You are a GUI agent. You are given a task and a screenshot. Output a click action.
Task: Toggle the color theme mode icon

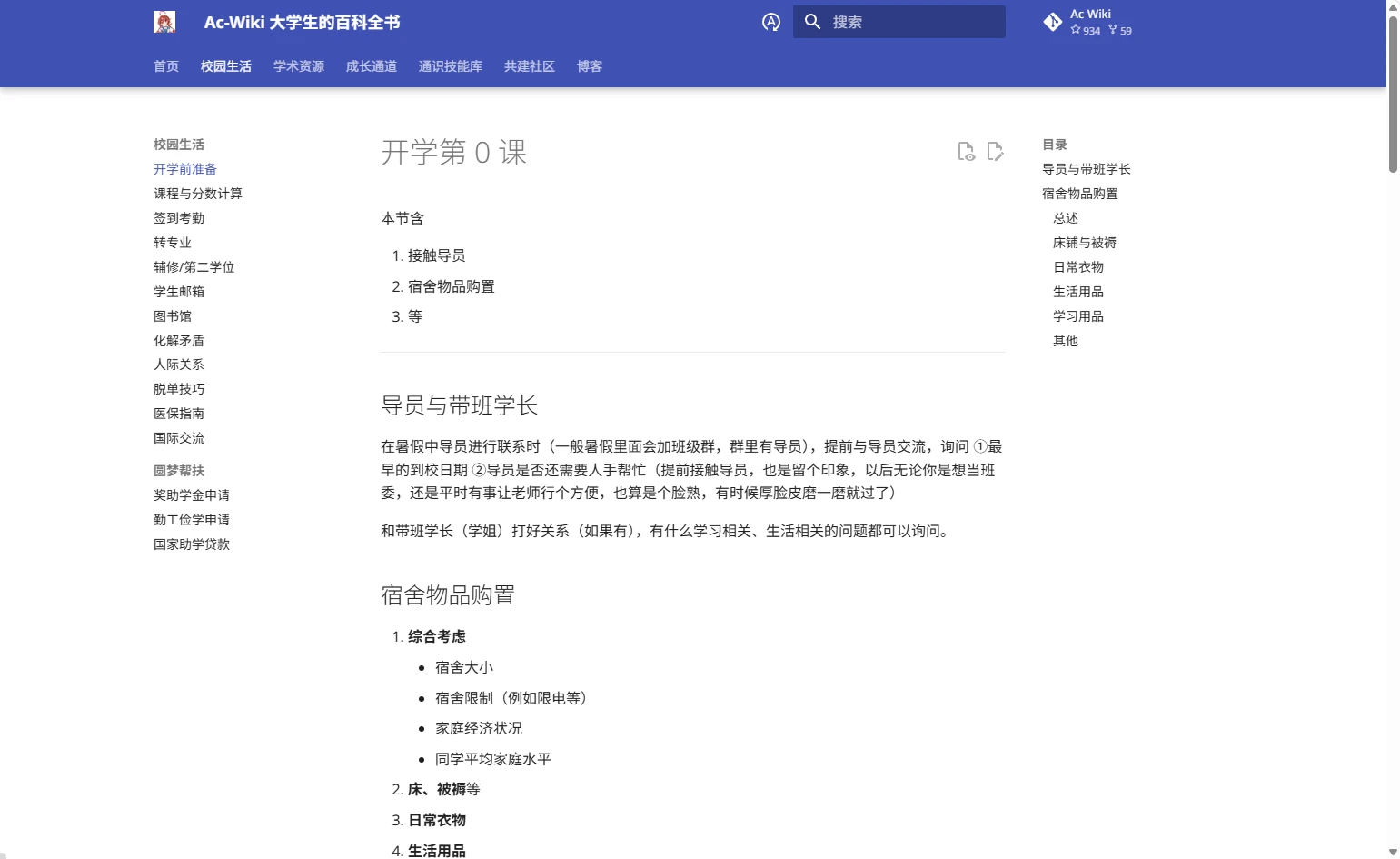coord(770,22)
